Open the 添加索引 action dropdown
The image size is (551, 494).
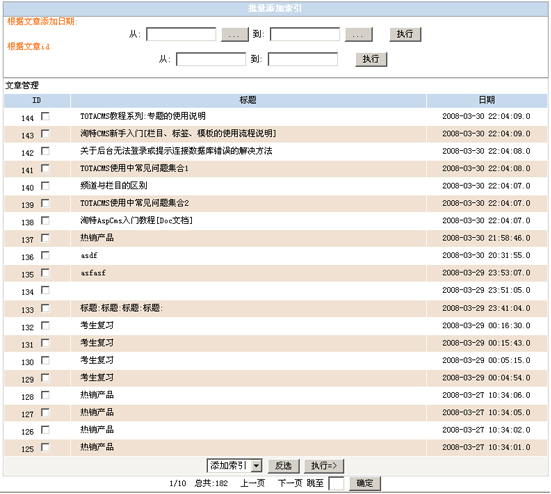pos(234,466)
